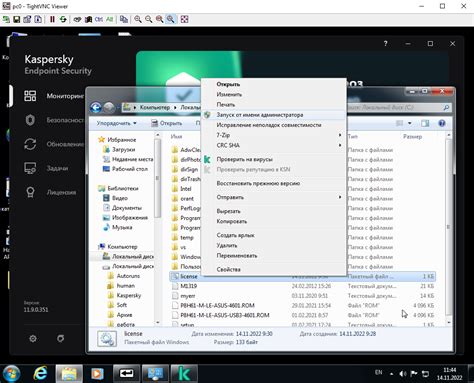Click Открыть button in Explorer toolbar

tap(166, 123)
